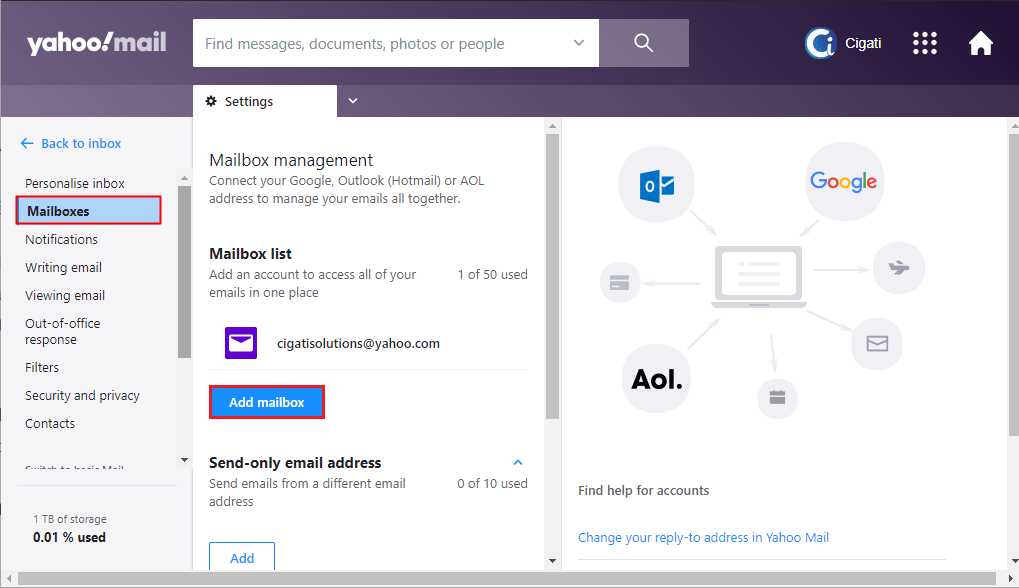Click the Yahoo Mail logo
The image size is (1019, 588).
click(97, 43)
